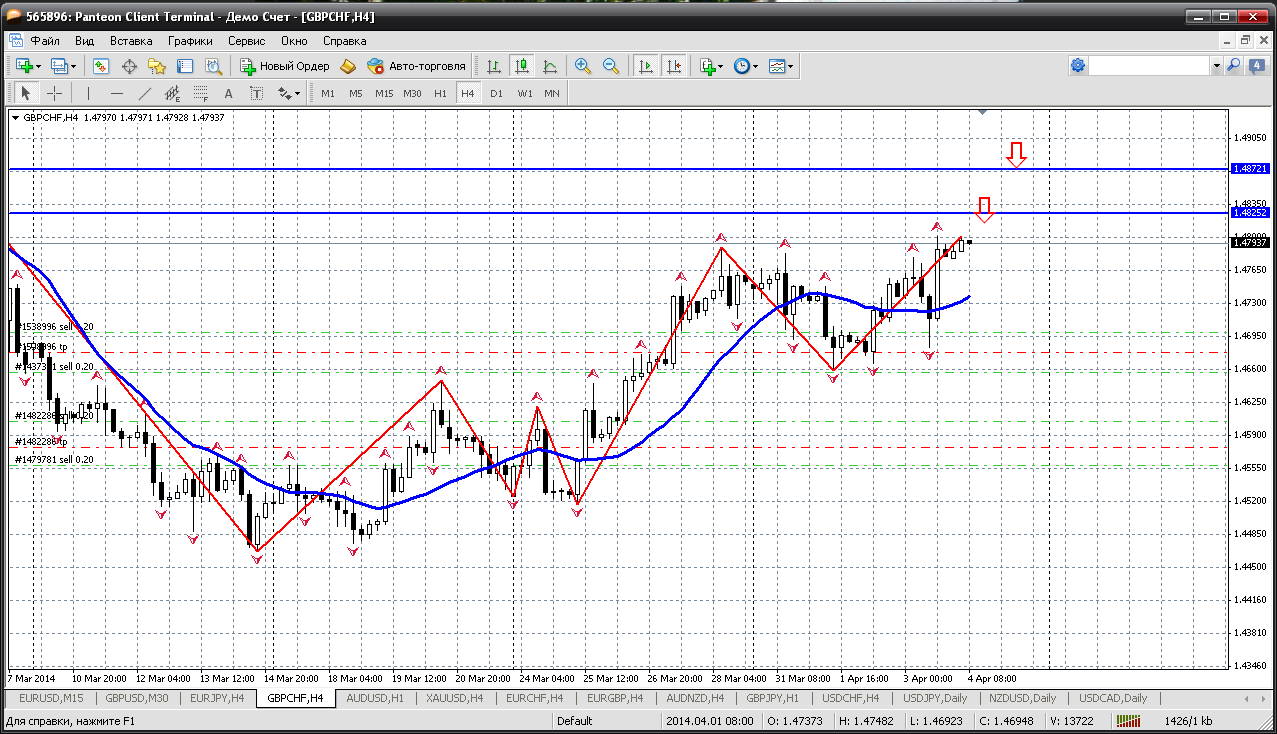Expand the new chart dropdown arrow
Image resolution: width=1277 pixels, height=734 pixels.
click(38, 66)
